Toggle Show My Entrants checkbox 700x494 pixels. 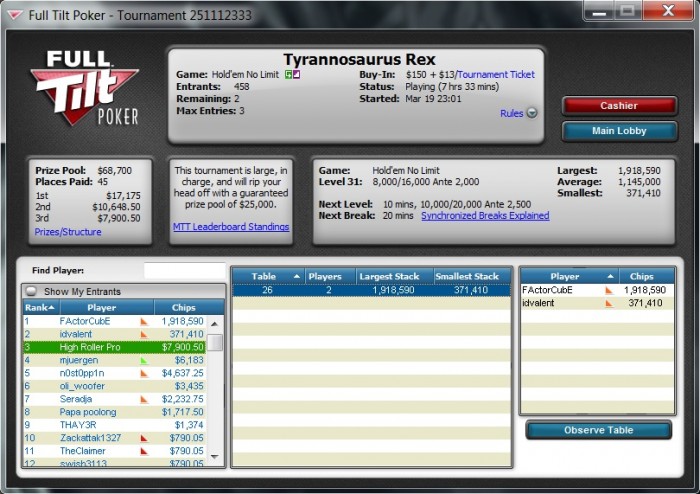[31, 291]
